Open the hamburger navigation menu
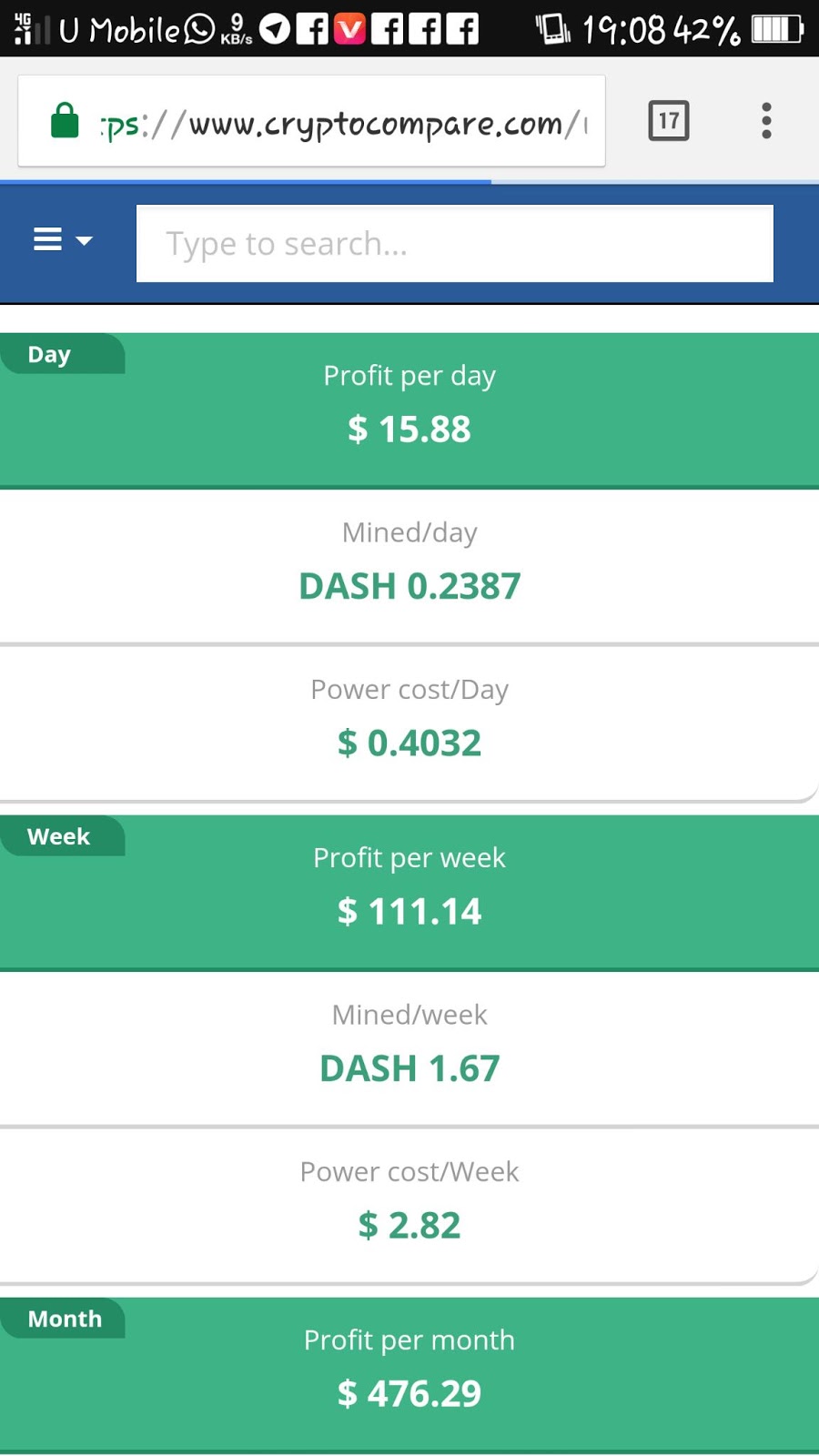Viewport: 819px width, 1456px height. pyautogui.click(x=48, y=240)
